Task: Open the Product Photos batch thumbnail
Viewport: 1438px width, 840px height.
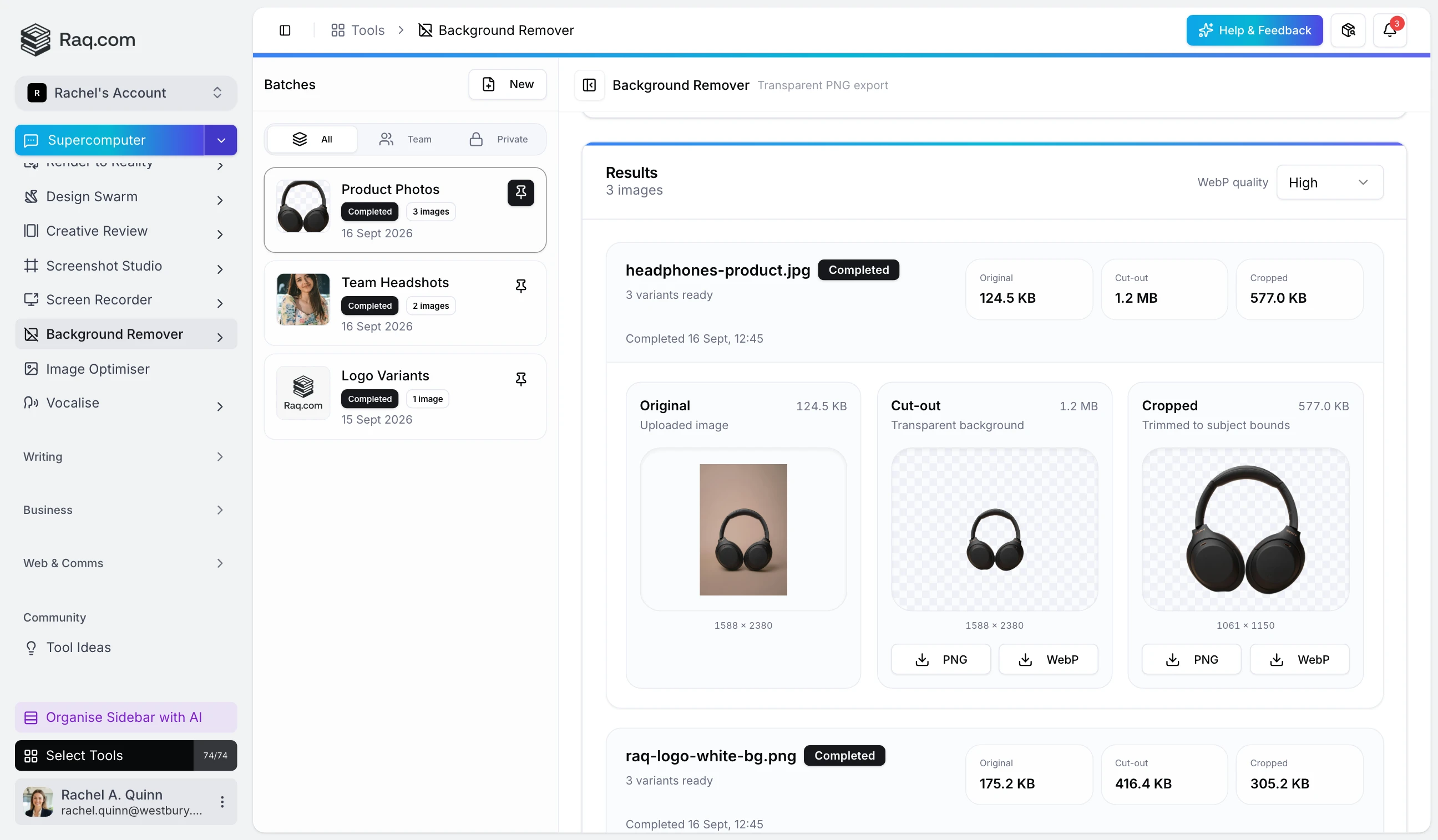Action: [x=303, y=206]
